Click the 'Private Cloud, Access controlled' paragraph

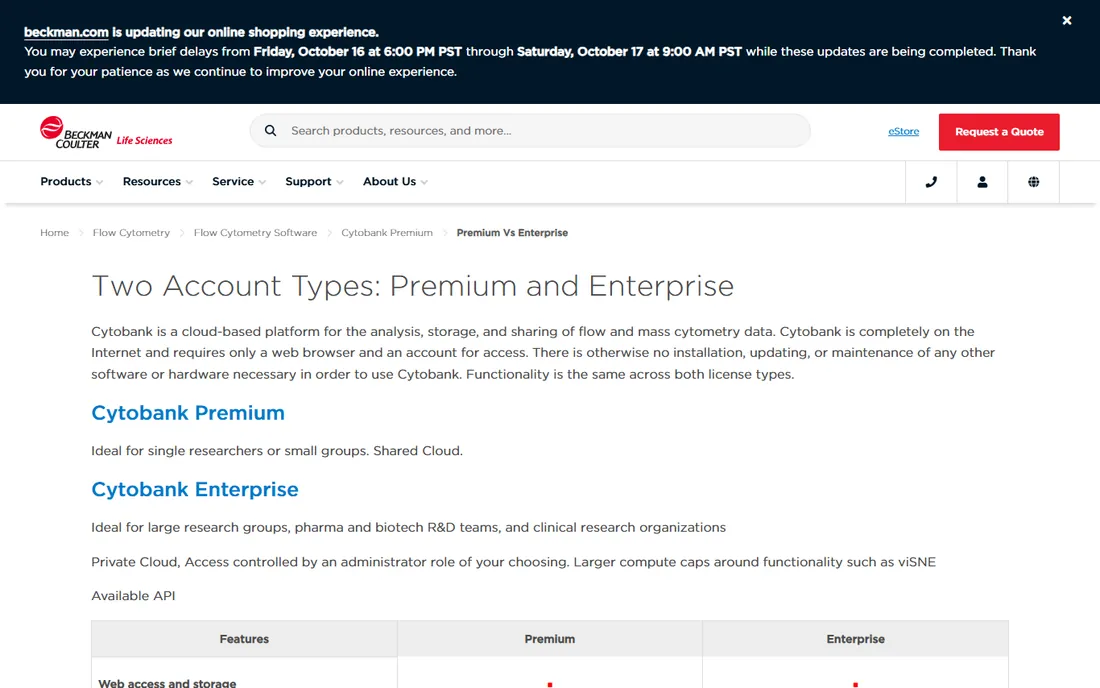click(x=514, y=562)
